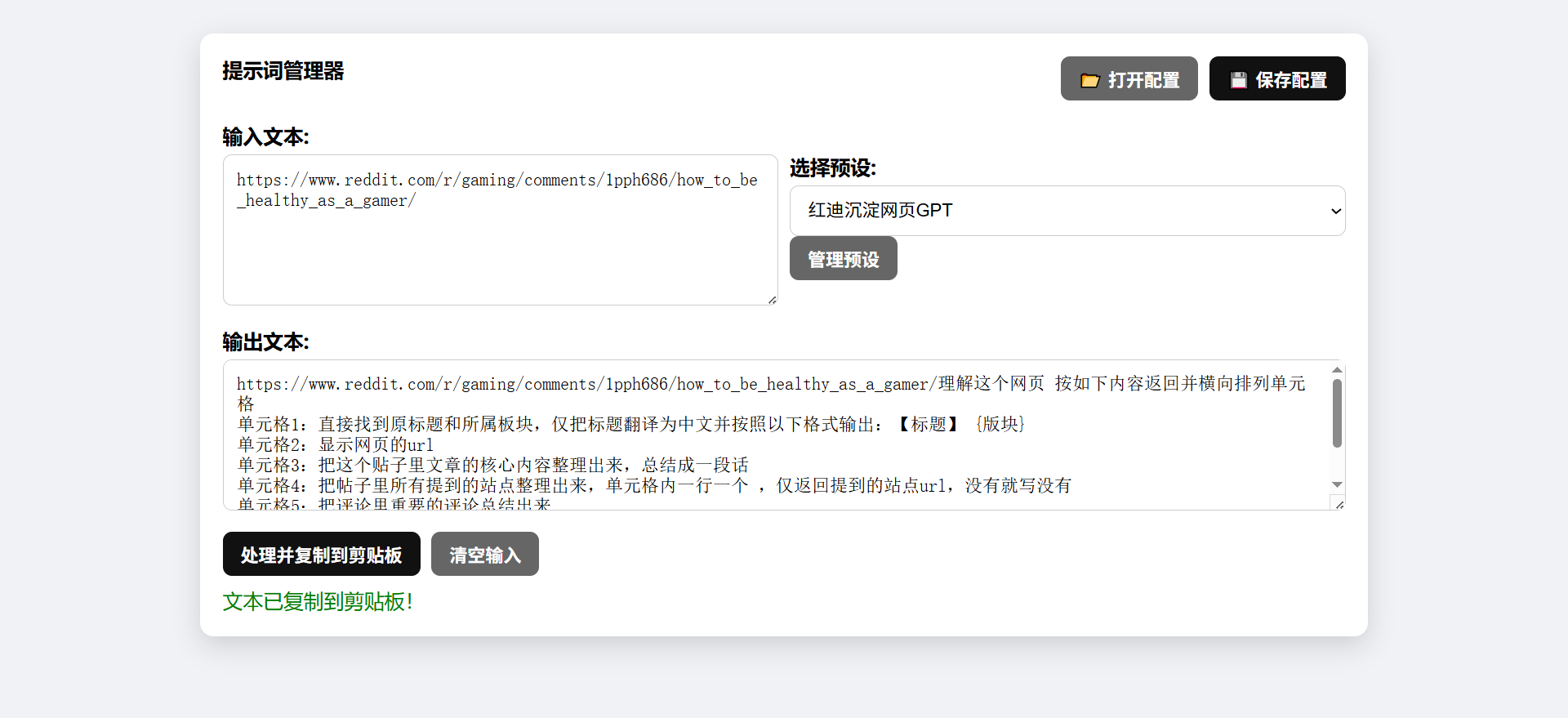Click the chevron arrow of the preset selector

coord(1335,211)
